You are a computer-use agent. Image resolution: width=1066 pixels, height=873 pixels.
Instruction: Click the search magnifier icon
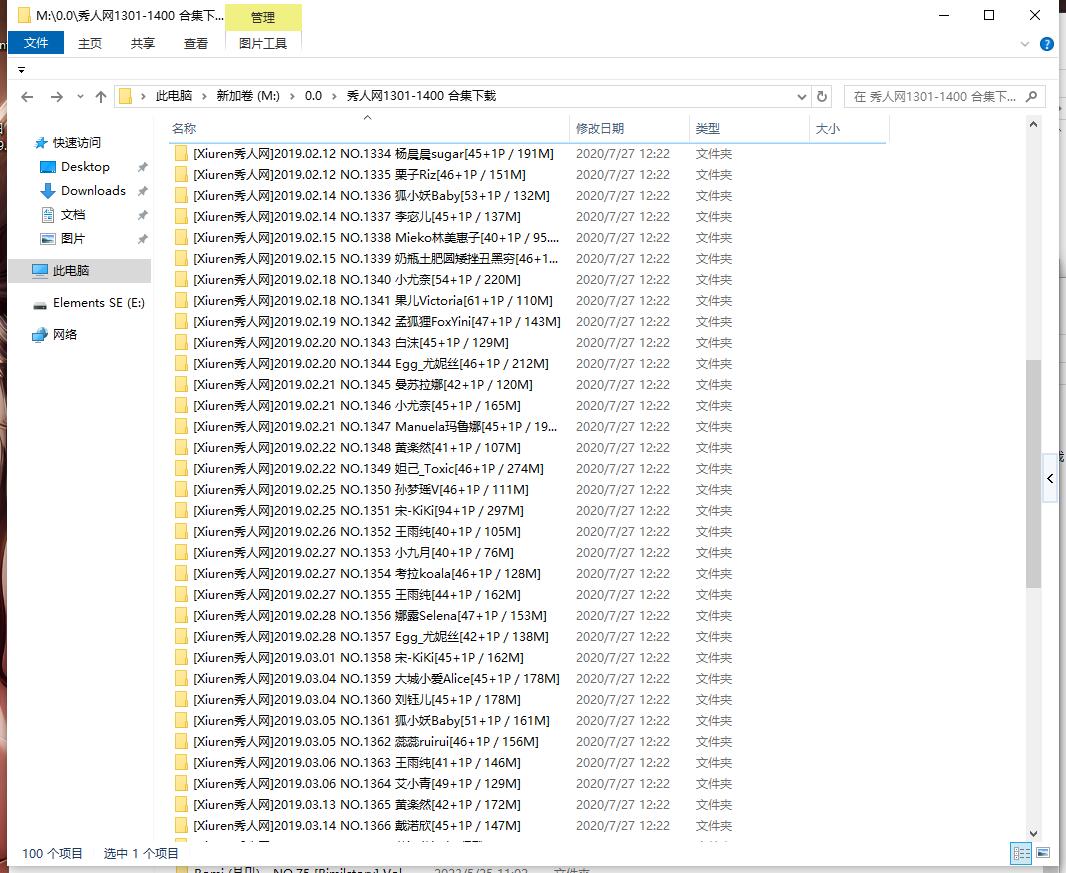click(x=1031, y=97)
